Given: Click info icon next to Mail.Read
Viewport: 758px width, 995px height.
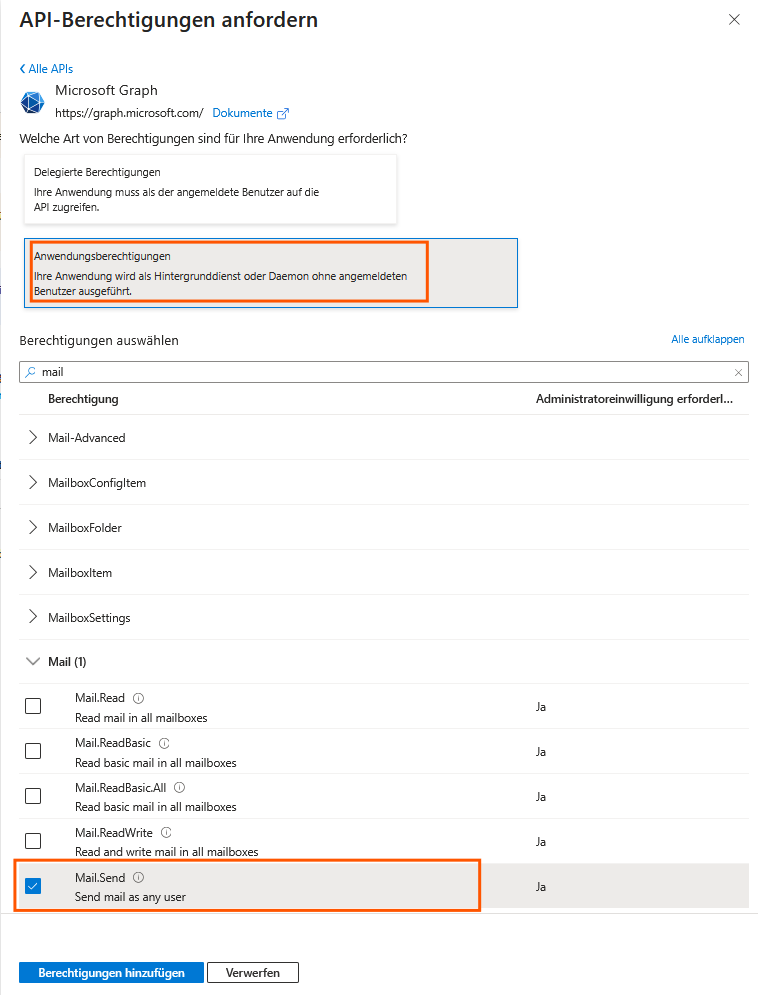Looking at the screenshot, I should (139, 698).
